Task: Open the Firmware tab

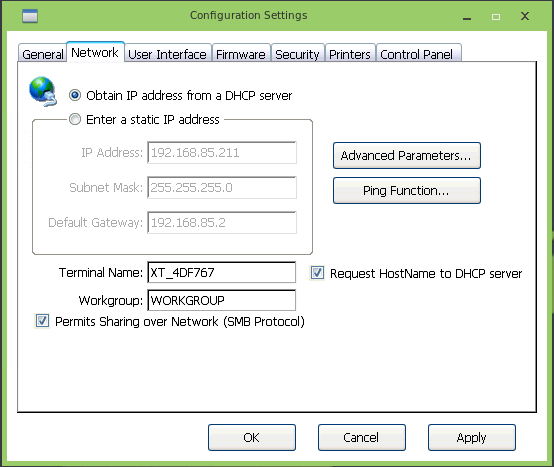Action: pos(241,54)
